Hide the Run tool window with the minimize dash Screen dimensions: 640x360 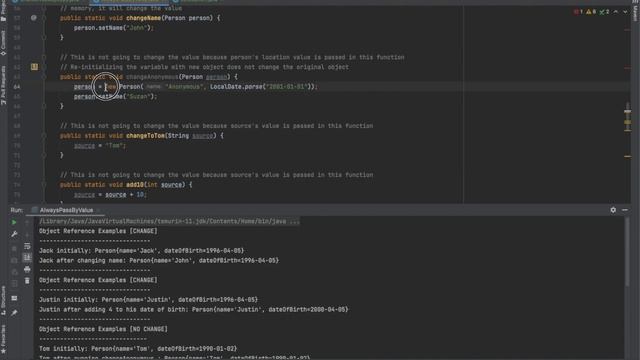pyautogui.click(x=625, y=210)
